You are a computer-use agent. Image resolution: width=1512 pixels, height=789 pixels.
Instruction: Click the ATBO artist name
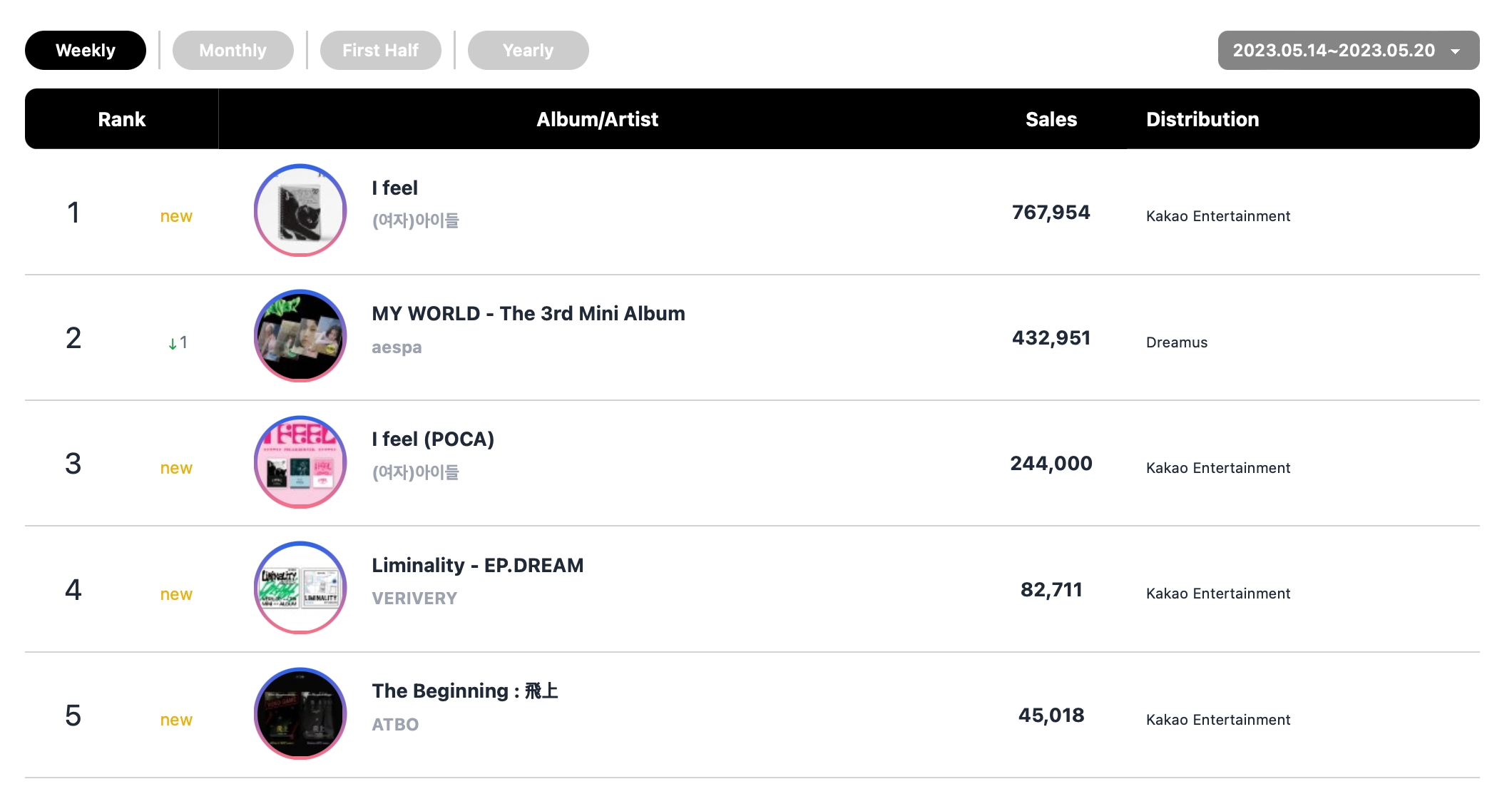(x=395, y=725)
